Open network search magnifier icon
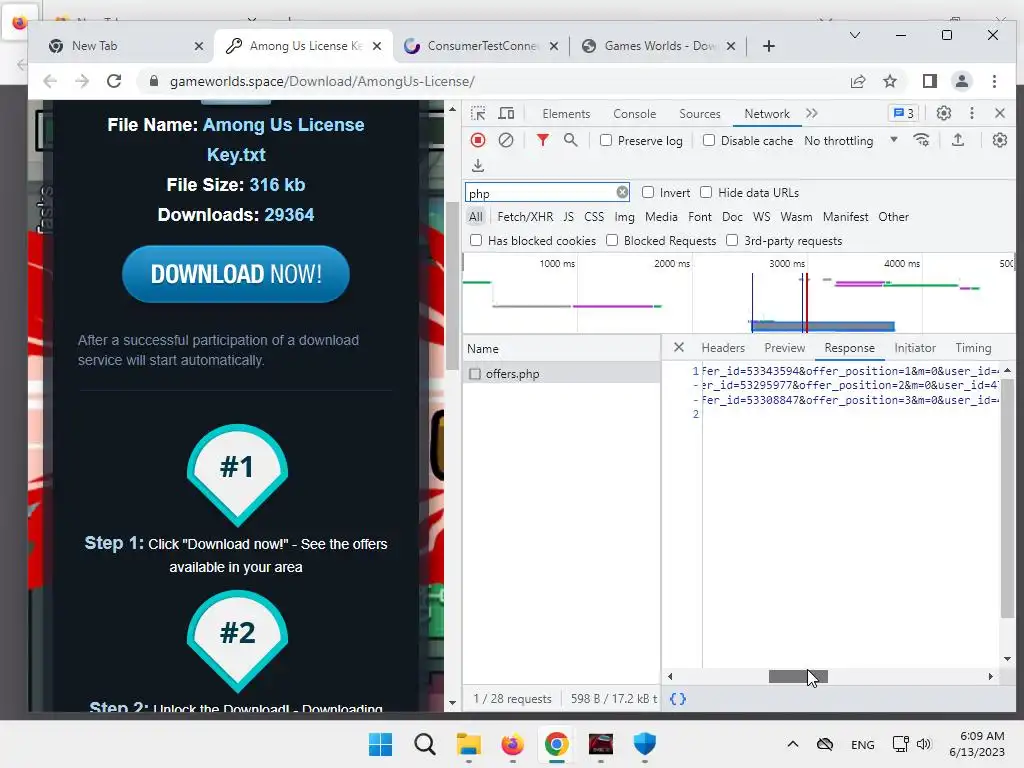1024x768 pixels. coord(570,140)
